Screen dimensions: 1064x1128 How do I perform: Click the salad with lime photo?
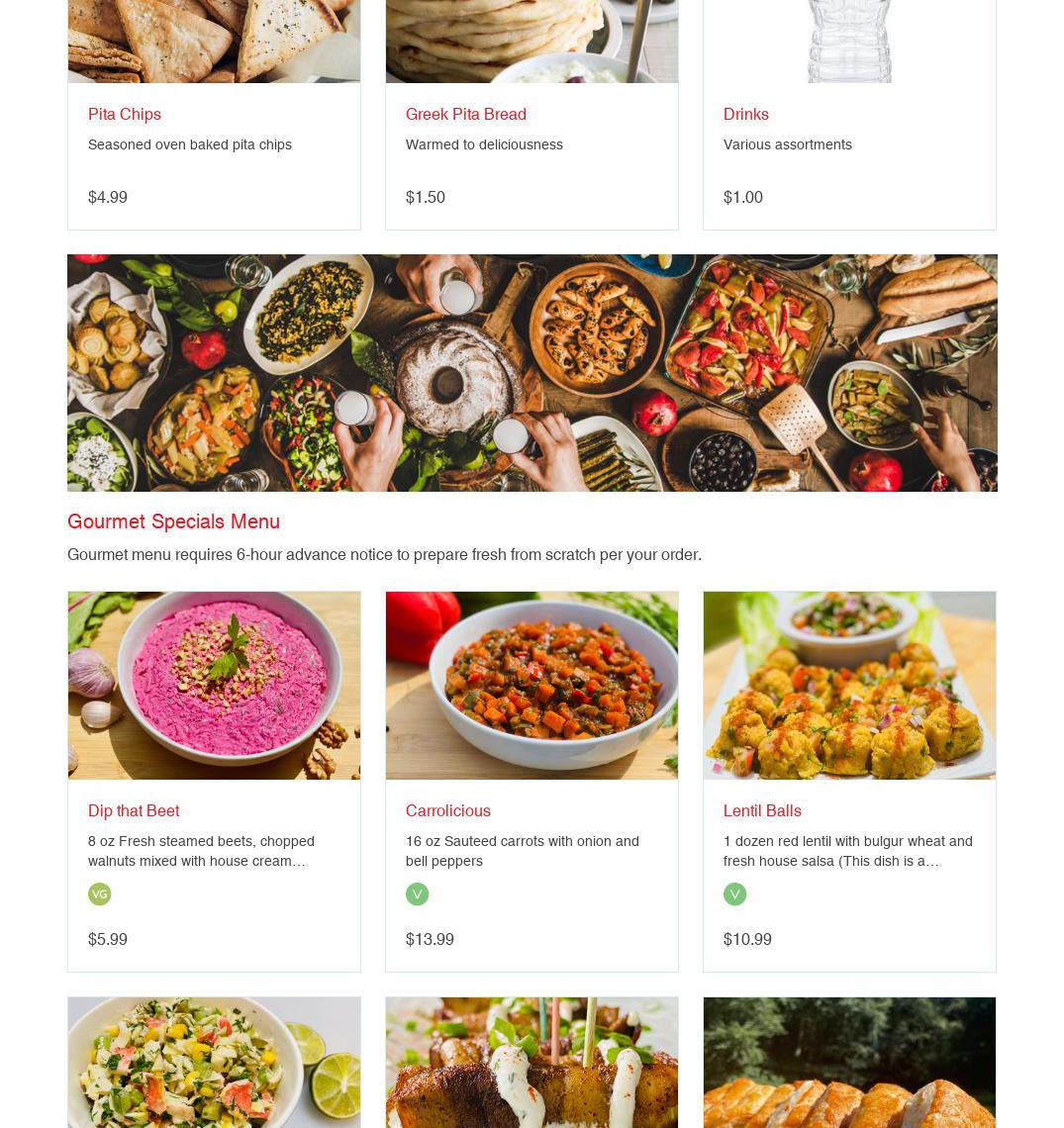coord(215,1063)
